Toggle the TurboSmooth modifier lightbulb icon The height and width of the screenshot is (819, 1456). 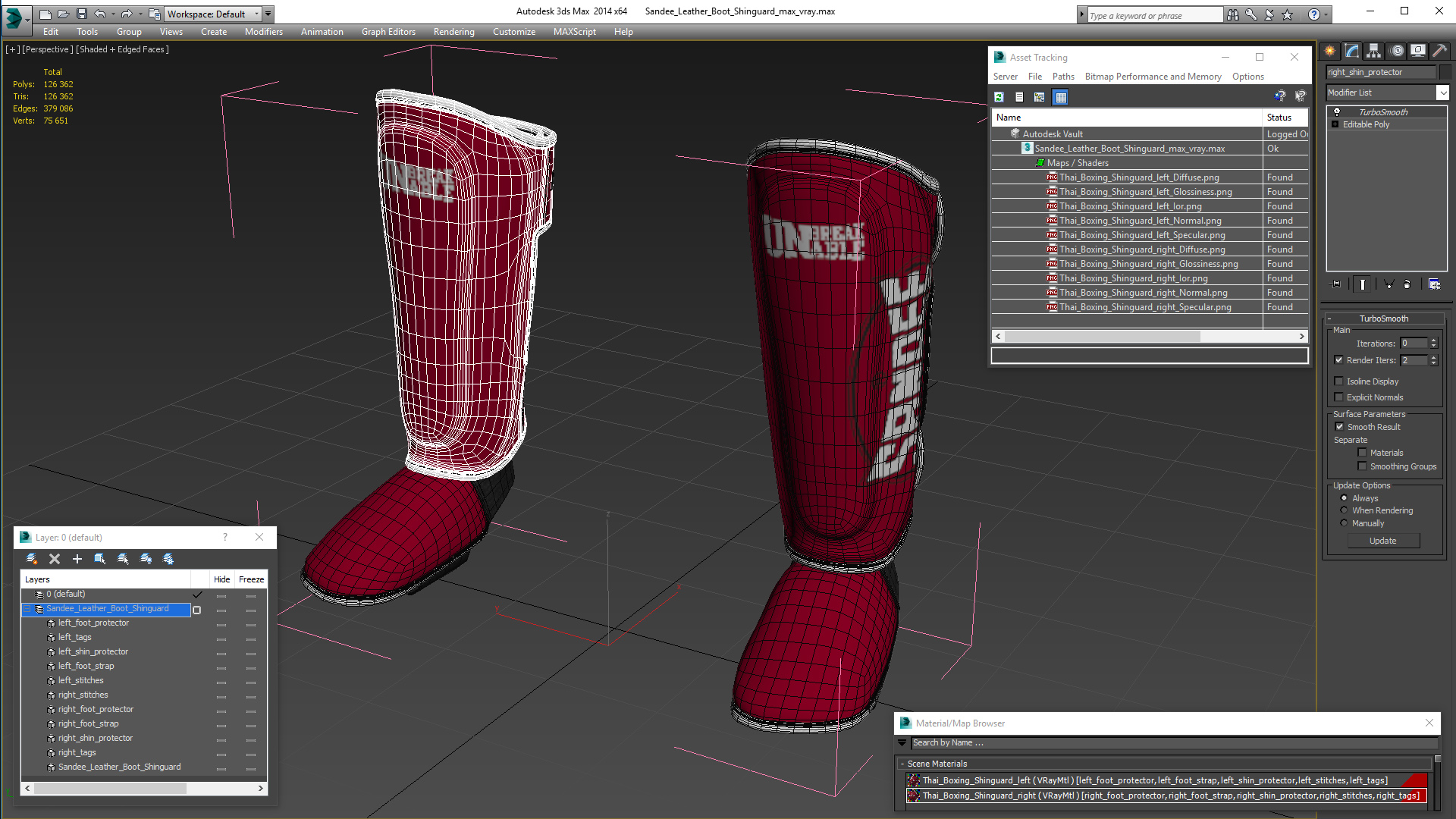(x=1337, y=111)
